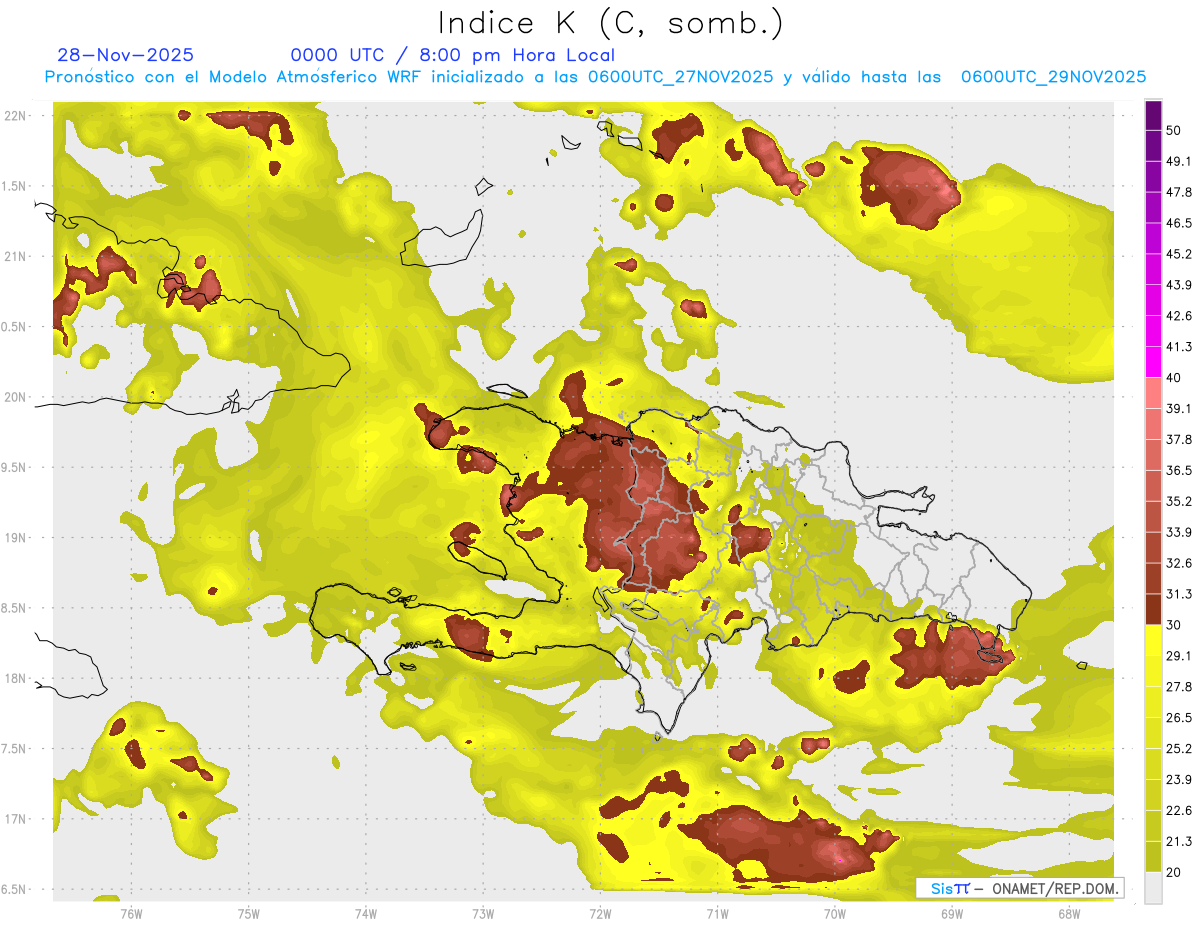The width and height of the screenshot is (1200, 927).
Task: Pick the light gray swatch below 20
Action: (x=1153, y=888)
